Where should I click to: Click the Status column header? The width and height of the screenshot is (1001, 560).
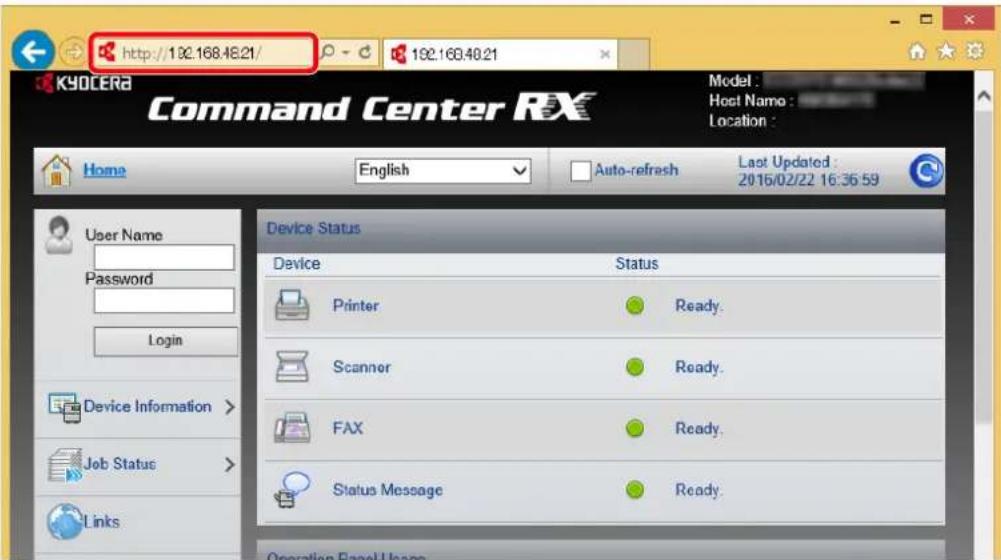(636, 264)
